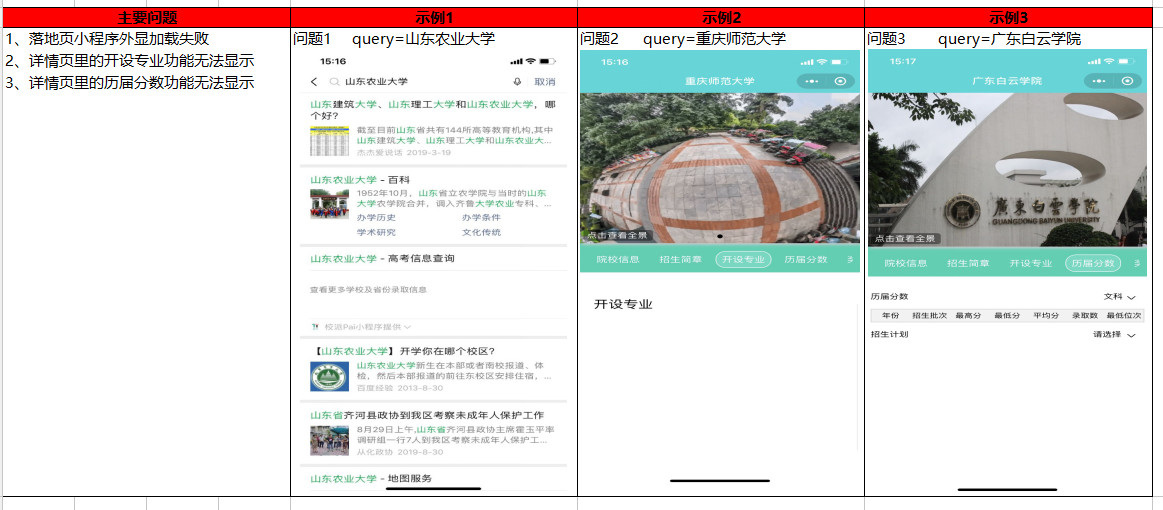1163x510 pixels.
Task: Select 院校信息 tab on 重庆师范大学 page
Action: (x=619, y=259)
